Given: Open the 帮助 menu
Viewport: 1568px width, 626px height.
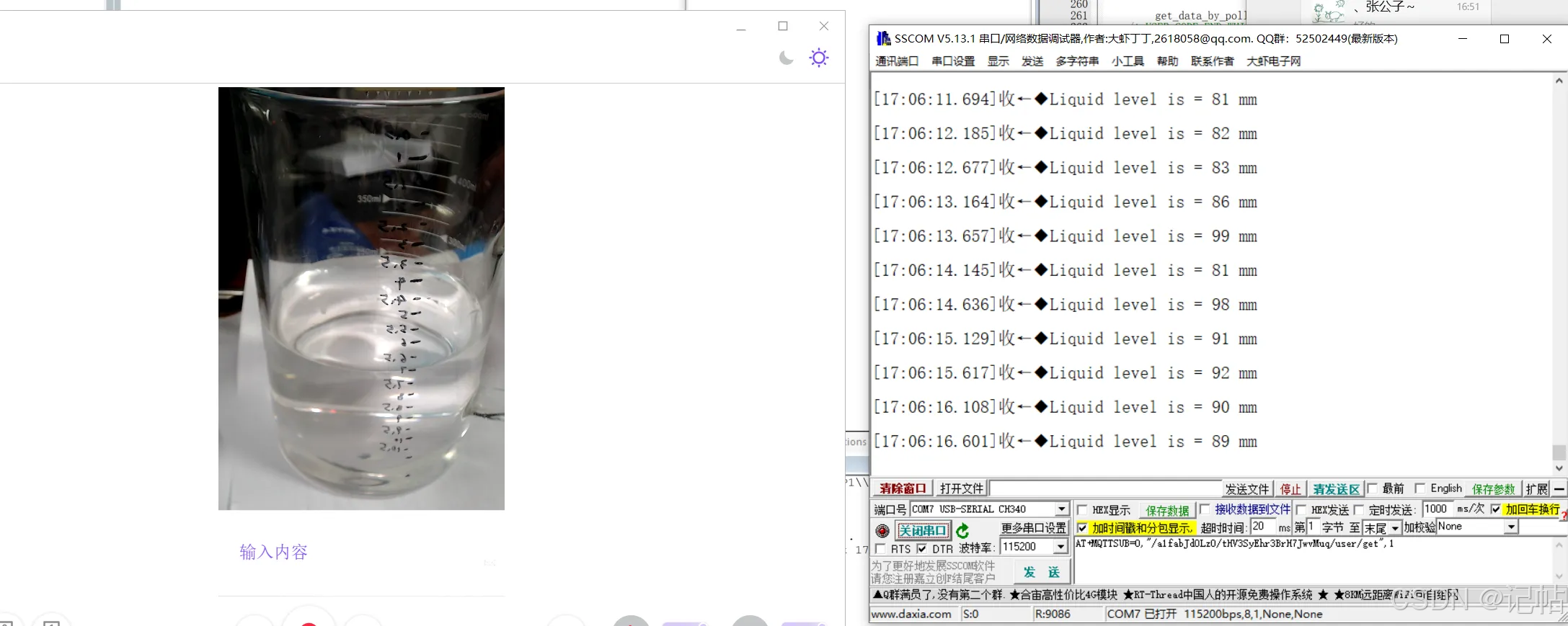Looking at the screenshot, I should point(1167,61).
